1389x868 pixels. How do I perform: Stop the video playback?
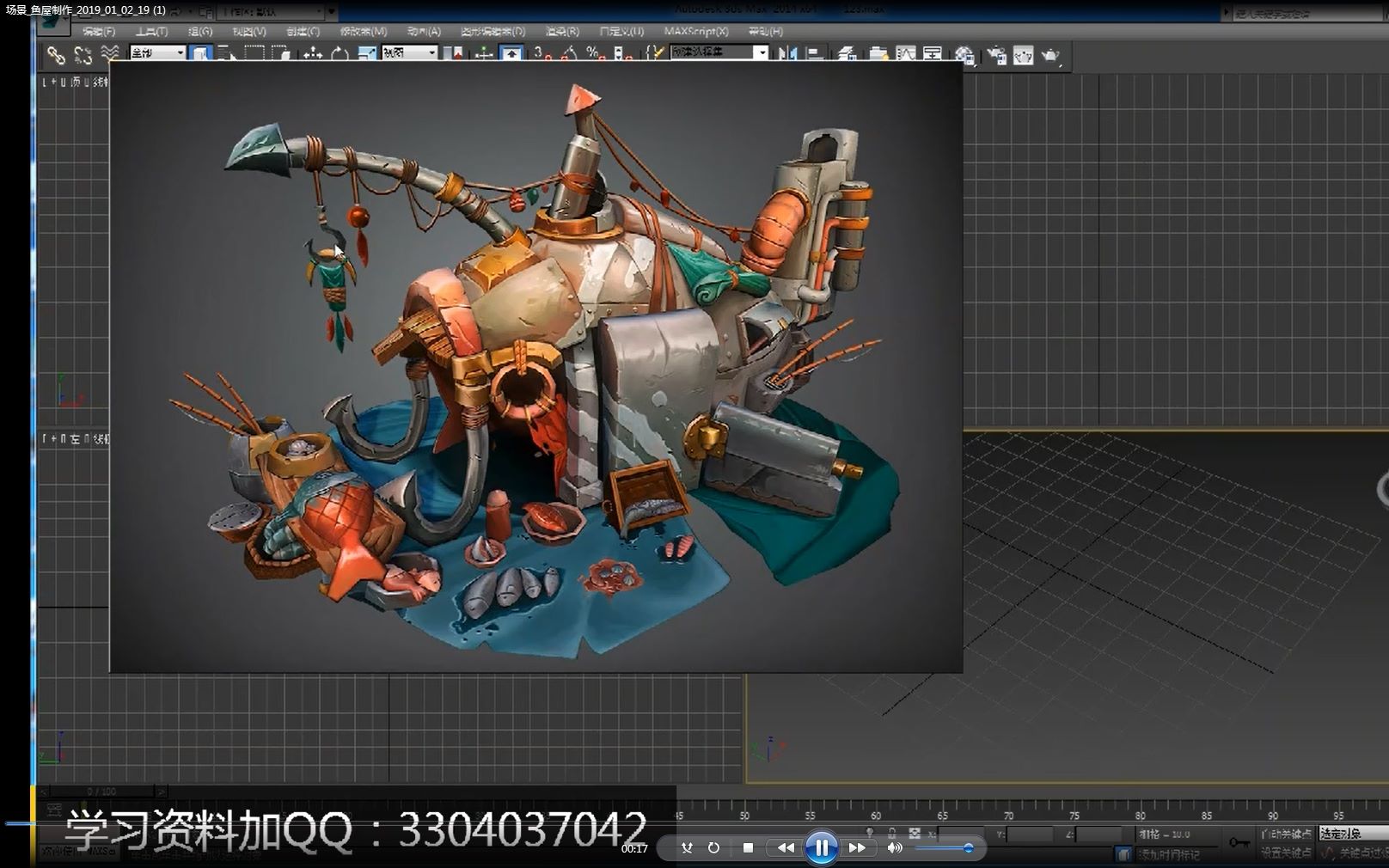pos(748,847)
